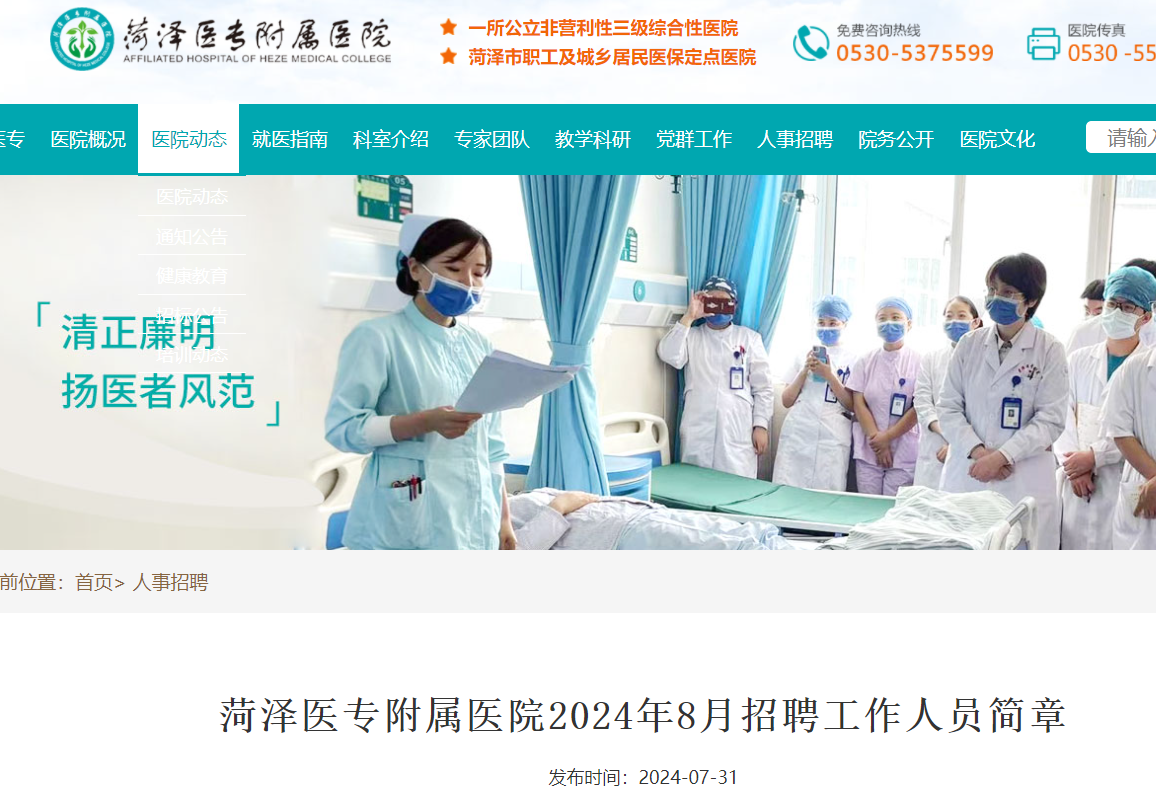The width and height of the screenshot is (1156, 791).
Task: Click the second orange star icon
Action: [448, 57]
